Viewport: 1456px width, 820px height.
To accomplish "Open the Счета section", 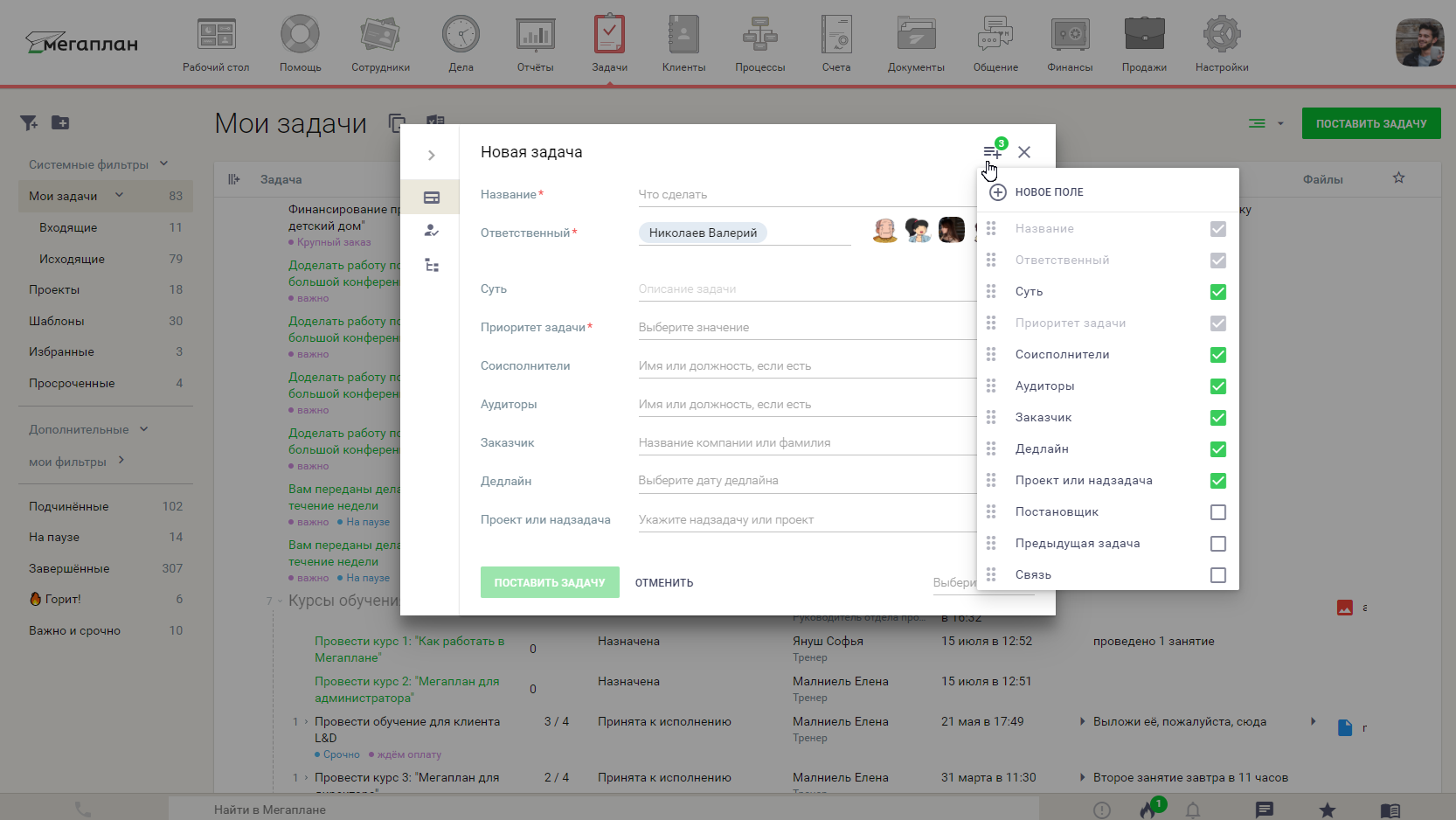I will pos(836,44).
